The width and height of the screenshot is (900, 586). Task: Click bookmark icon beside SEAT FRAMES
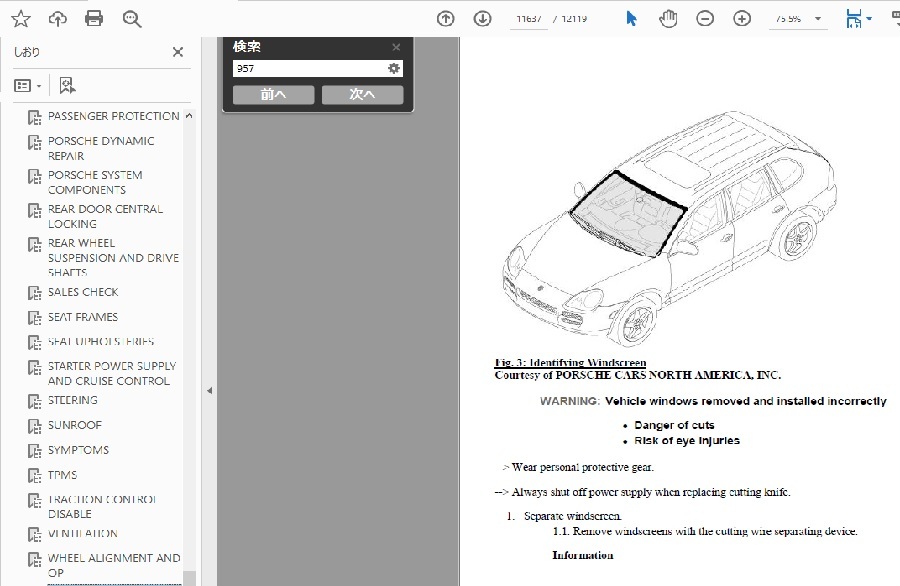[34, 318]
